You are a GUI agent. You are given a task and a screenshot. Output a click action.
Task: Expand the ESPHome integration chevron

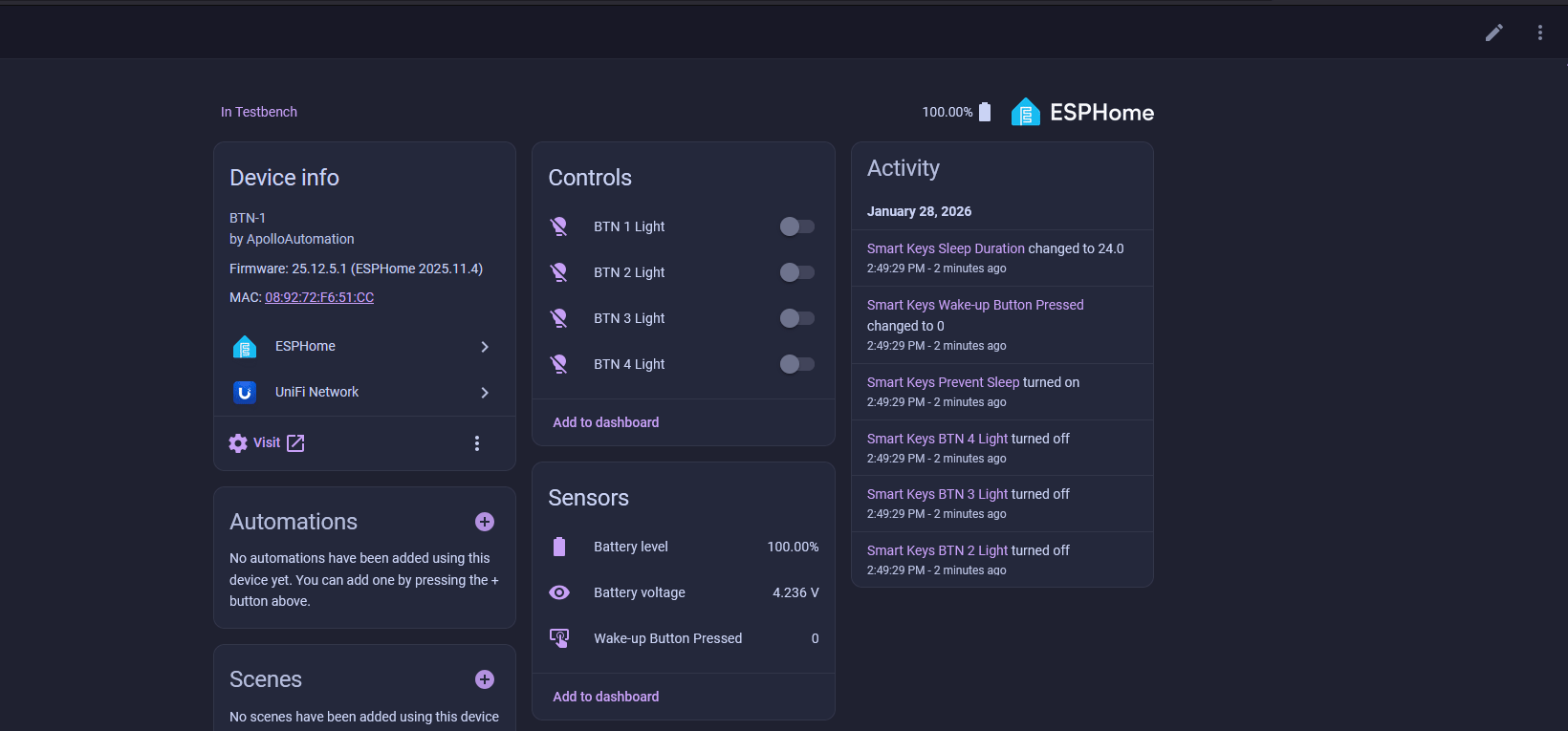tap(485, 347)
